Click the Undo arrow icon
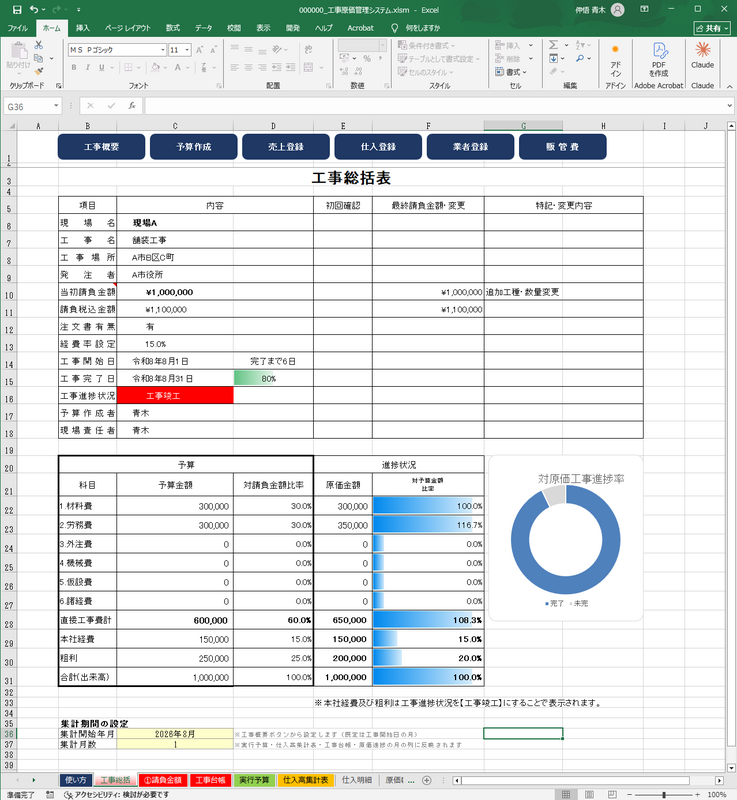The height and width of the screenshot is (800, 737). tap(34, 10)
